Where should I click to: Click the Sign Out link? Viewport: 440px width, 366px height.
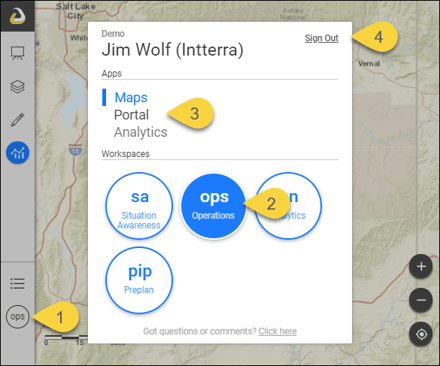point(321,38)
